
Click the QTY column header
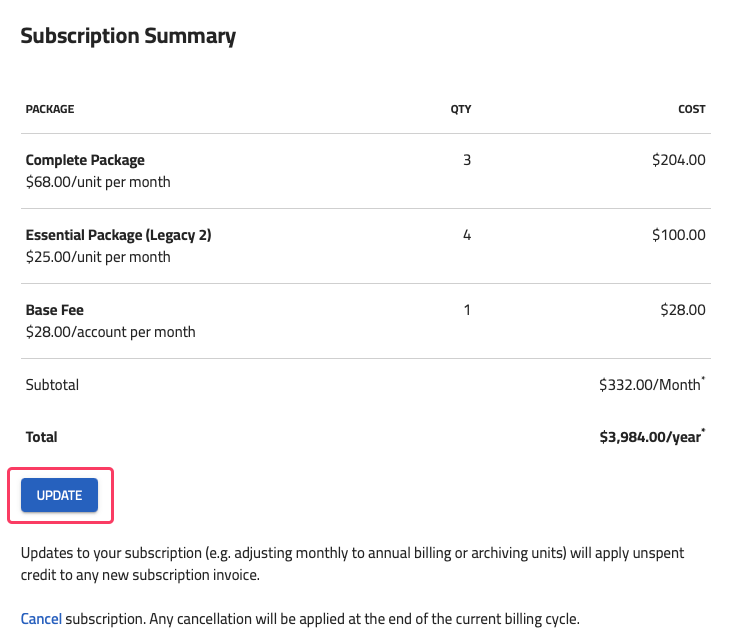(x=461, y=109)
